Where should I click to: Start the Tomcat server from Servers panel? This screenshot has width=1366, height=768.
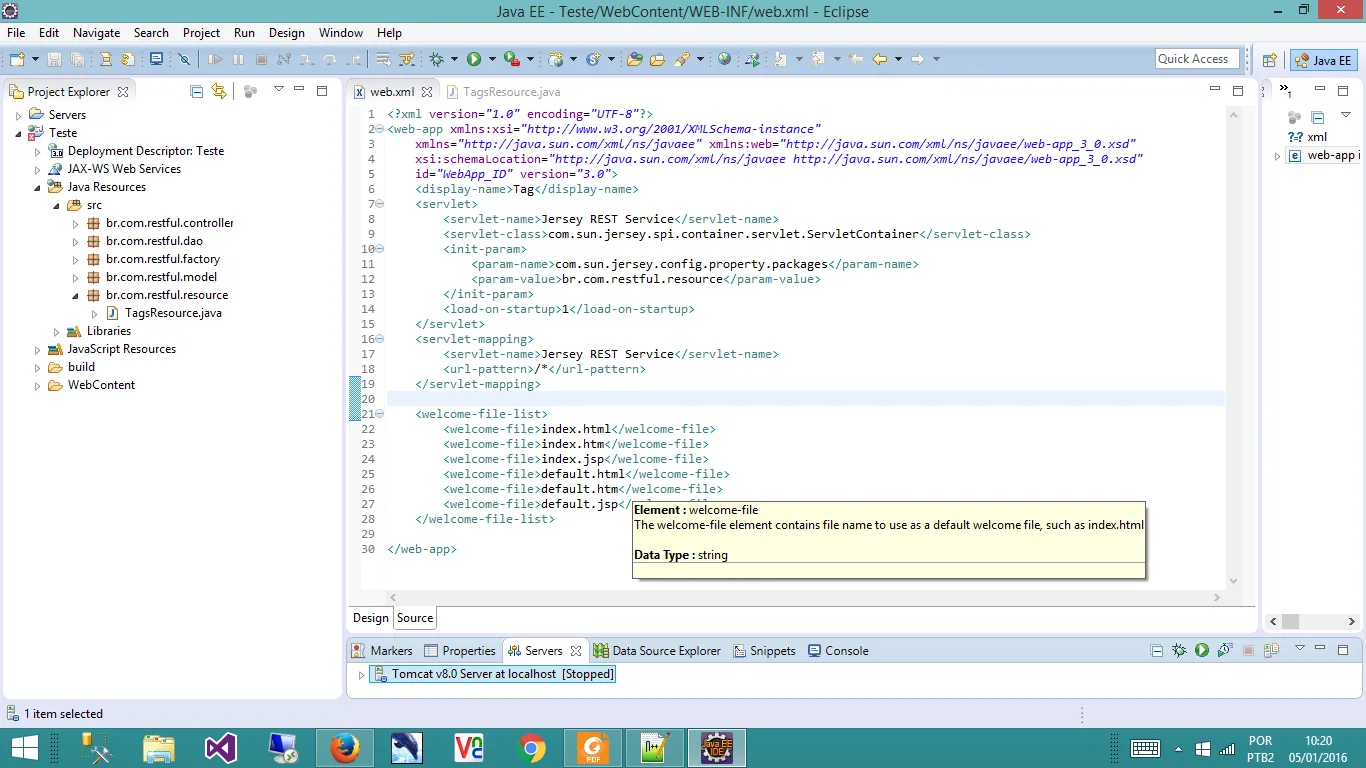(x=1202, y=651)
